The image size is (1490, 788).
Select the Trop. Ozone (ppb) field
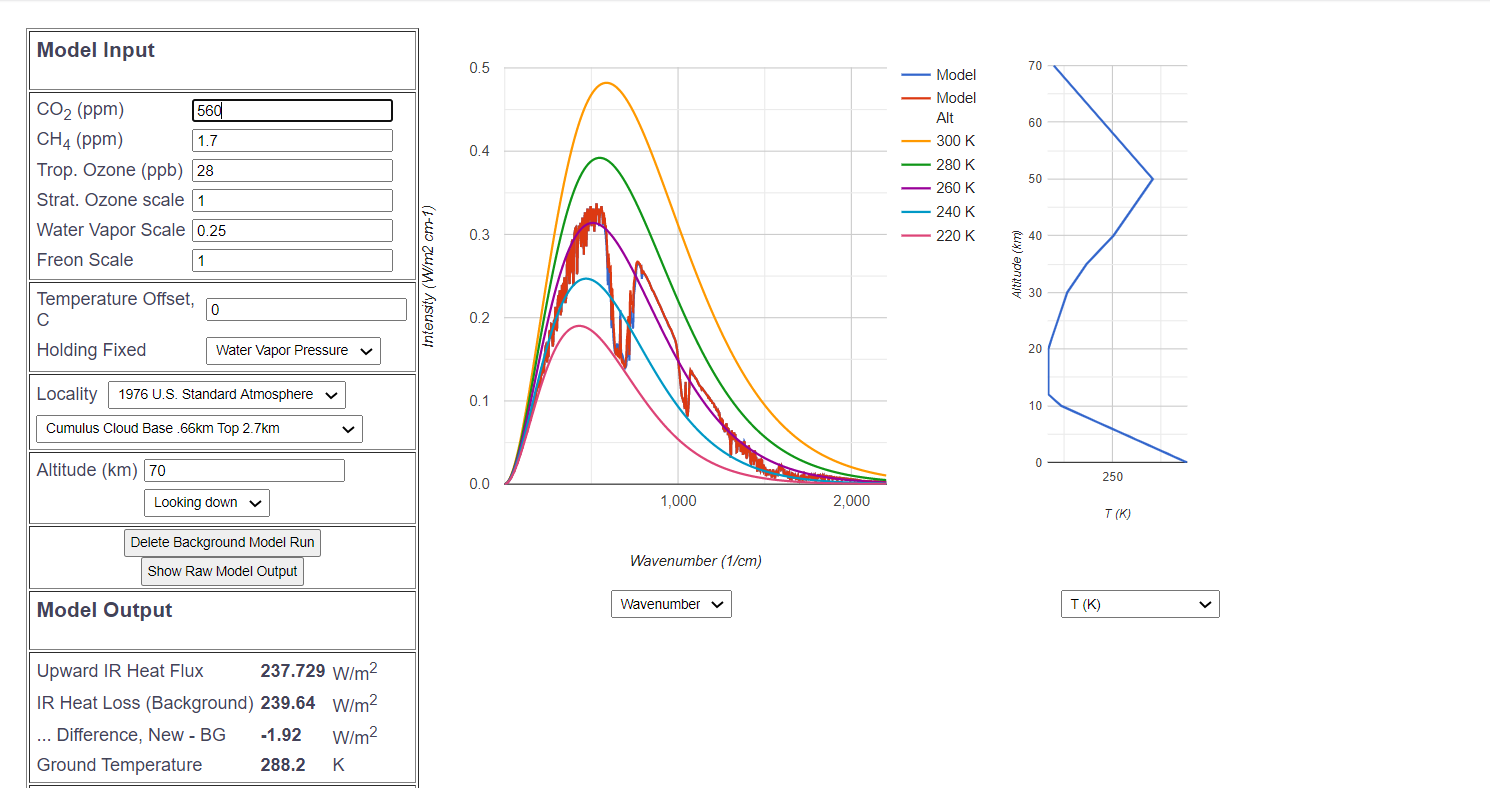point(292,171)
